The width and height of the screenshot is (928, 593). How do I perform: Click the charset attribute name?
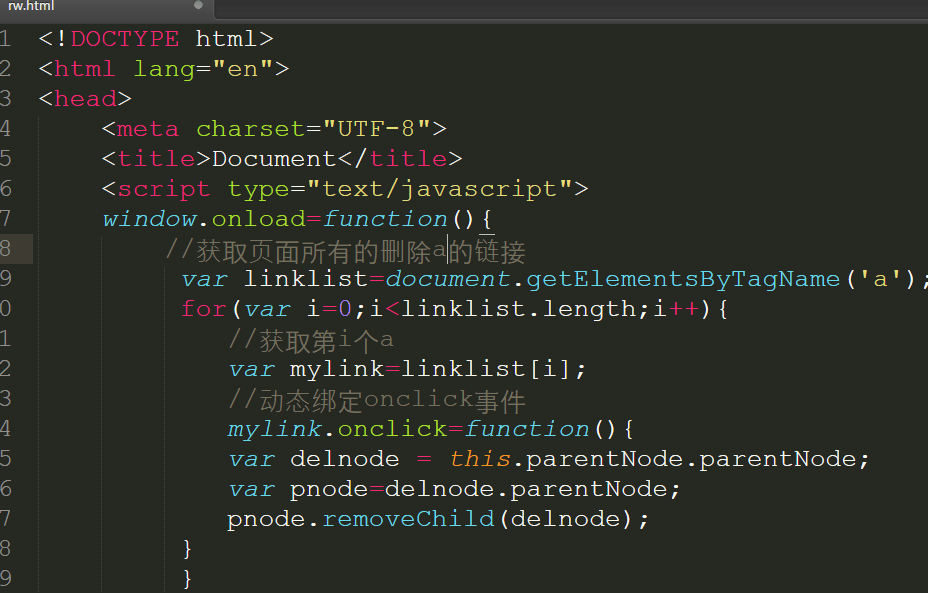(x=250, y=129)
